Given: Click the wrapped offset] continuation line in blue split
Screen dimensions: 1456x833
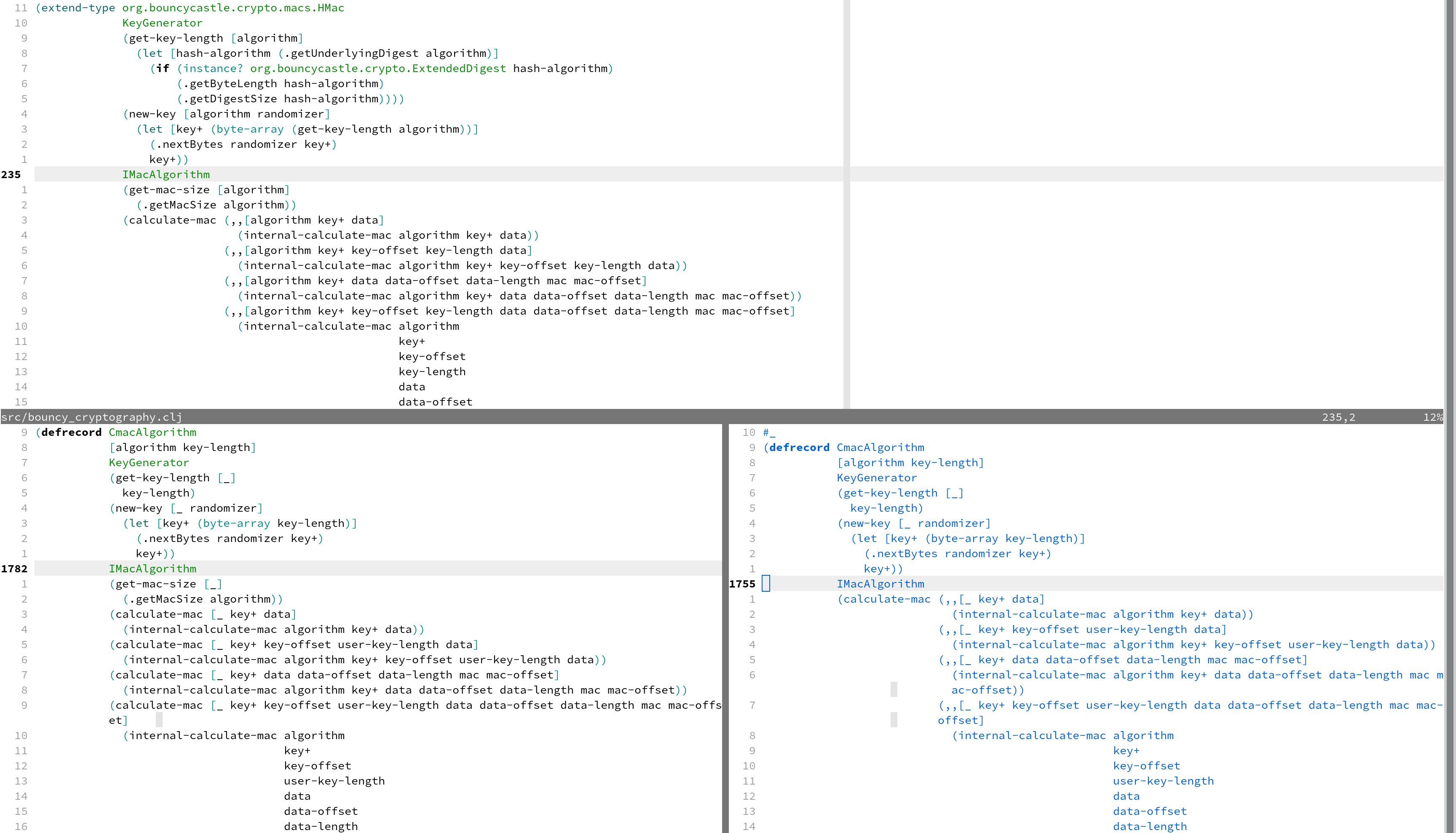Looking at the screenshot, I should tap(961, 720).
